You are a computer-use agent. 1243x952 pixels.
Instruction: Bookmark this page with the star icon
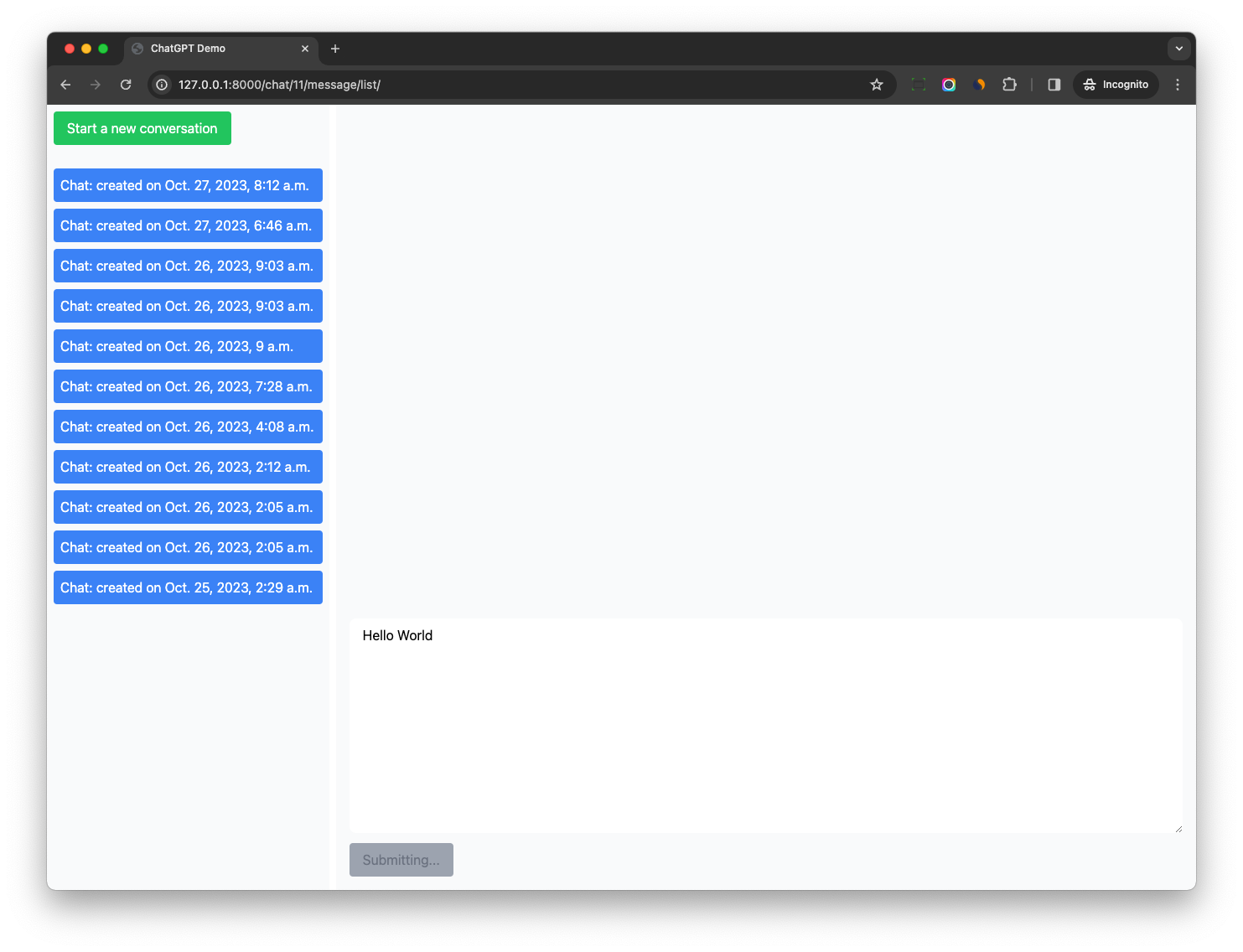point(877,85)
